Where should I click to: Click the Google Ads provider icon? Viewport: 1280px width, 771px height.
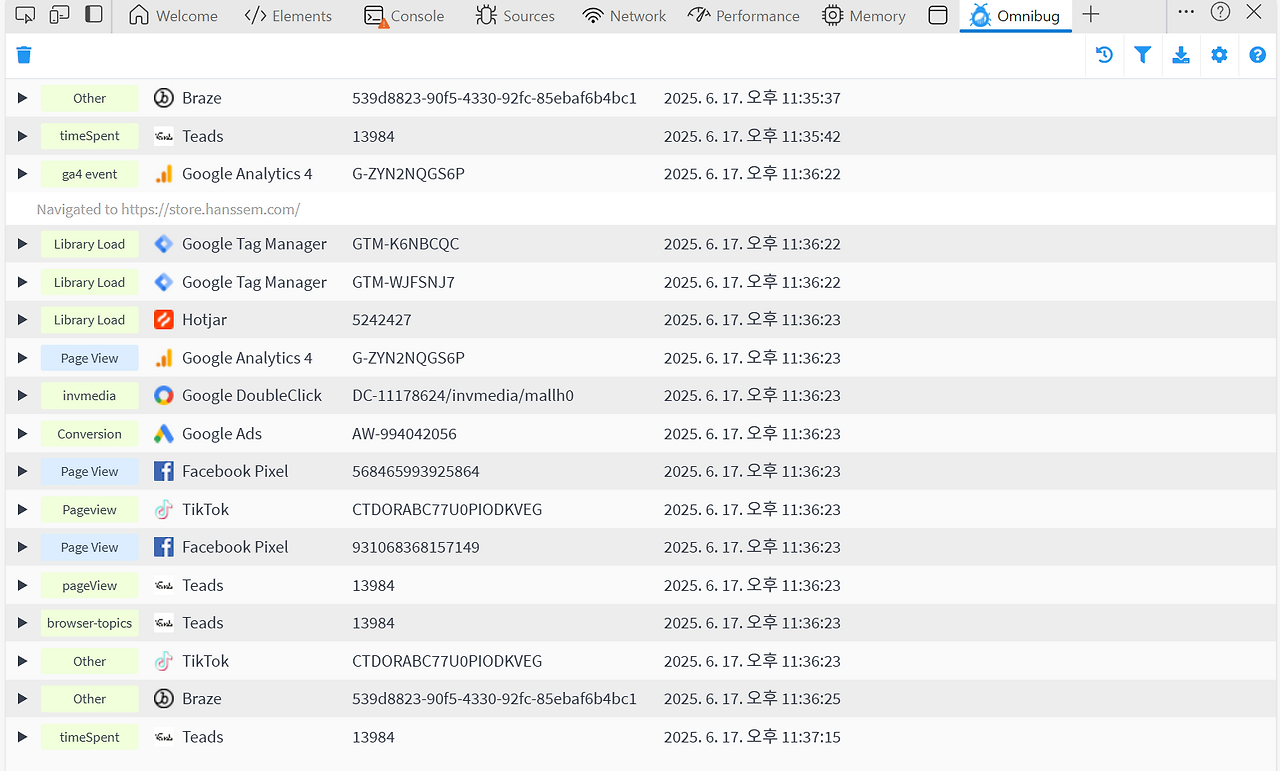[x=164, y=434]
